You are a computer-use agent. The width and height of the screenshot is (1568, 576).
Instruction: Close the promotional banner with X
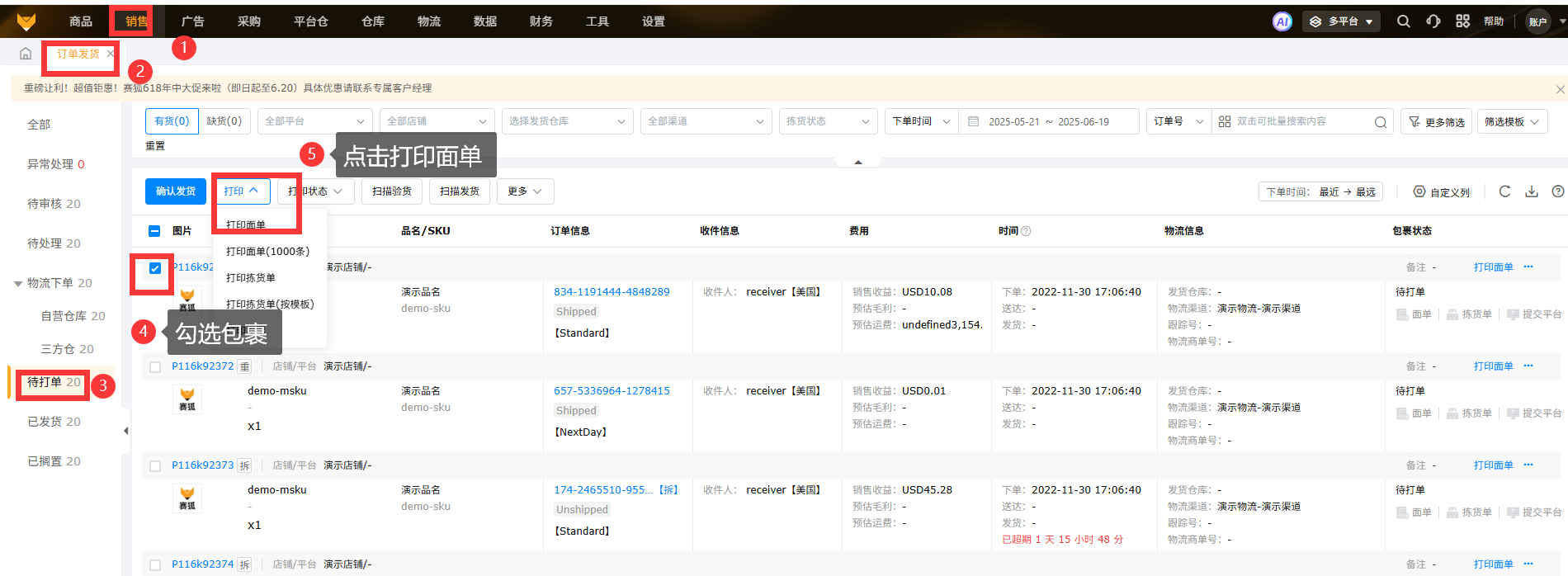coord(1560,89)
